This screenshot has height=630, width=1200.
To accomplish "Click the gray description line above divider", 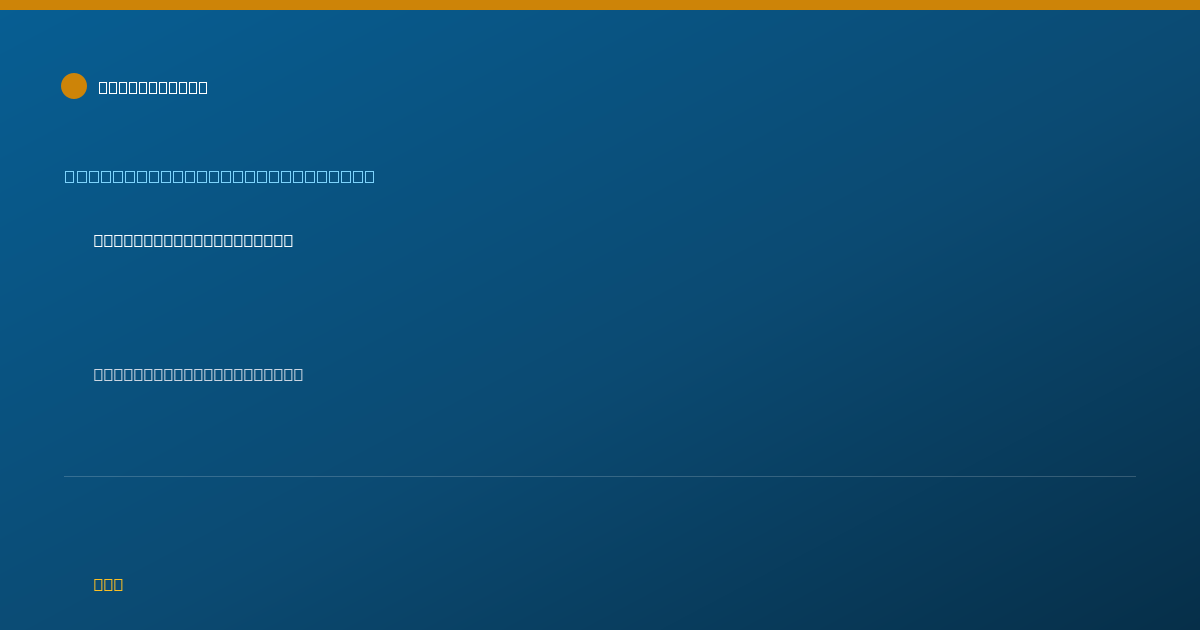I will (x=198, y=374).
